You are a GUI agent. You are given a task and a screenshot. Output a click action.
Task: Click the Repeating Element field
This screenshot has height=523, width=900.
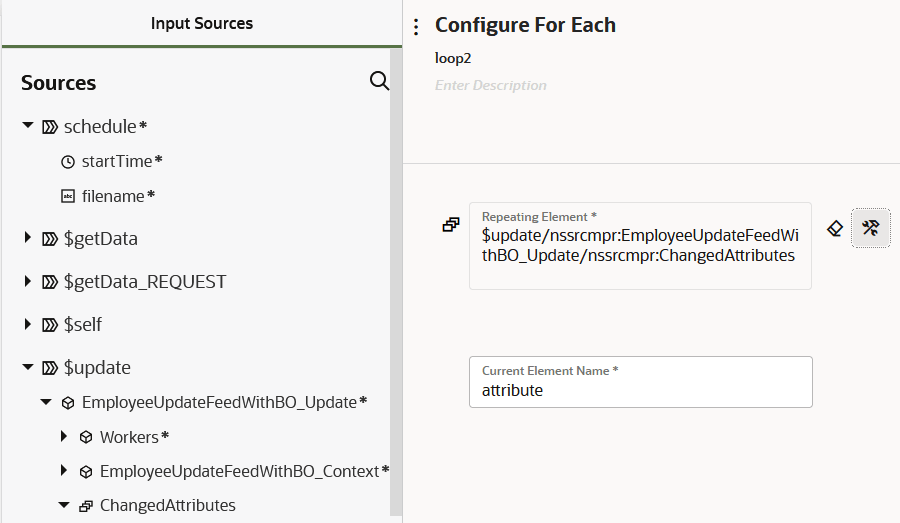(x=640, y=246)
